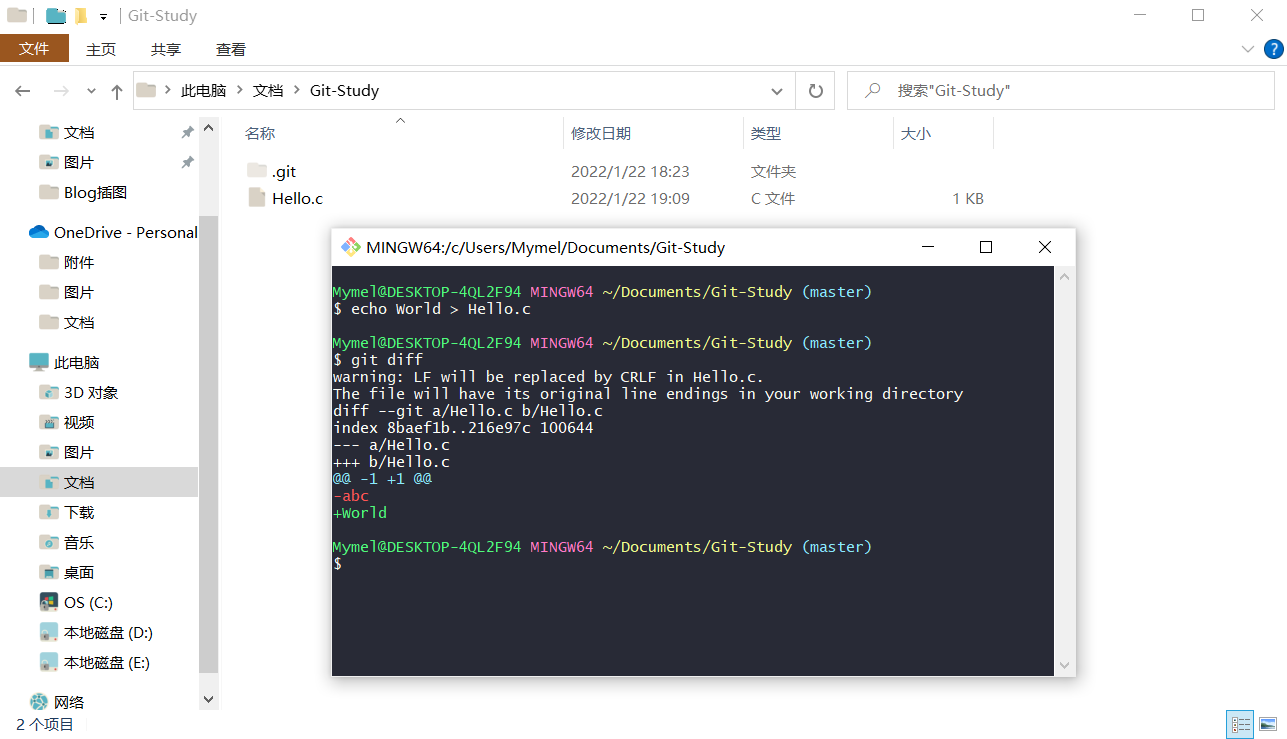
Task: Open pinned 文档 in quick access
Action: tap(79, 132)
